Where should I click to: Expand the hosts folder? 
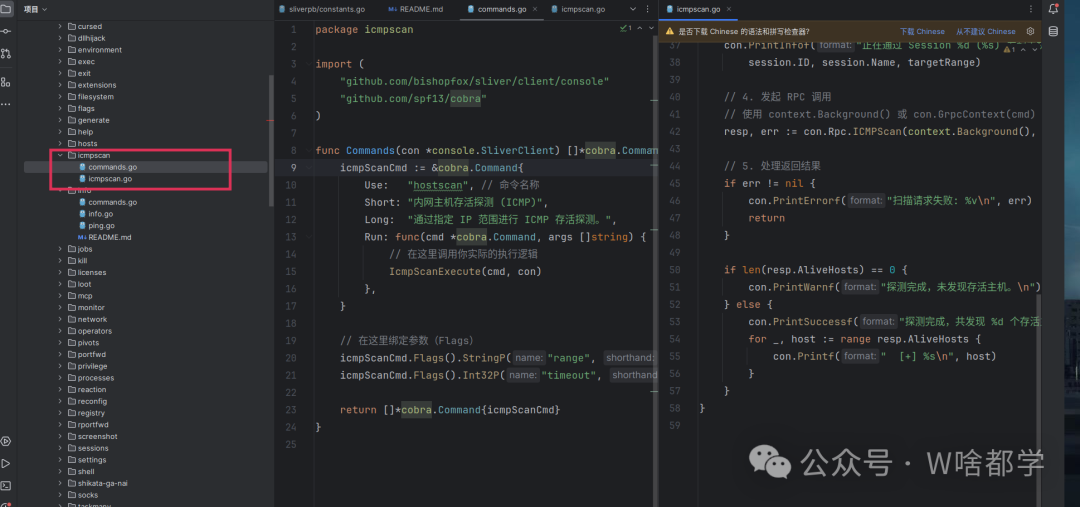(59, 143)
